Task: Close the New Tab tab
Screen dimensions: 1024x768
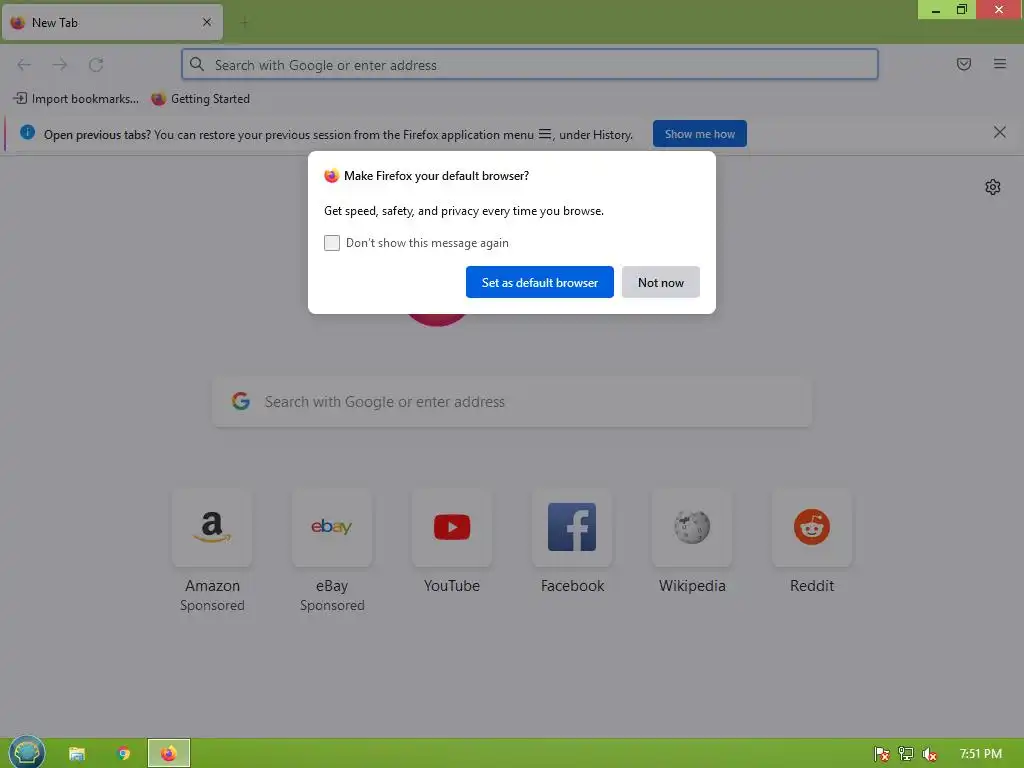Action: 207,22
